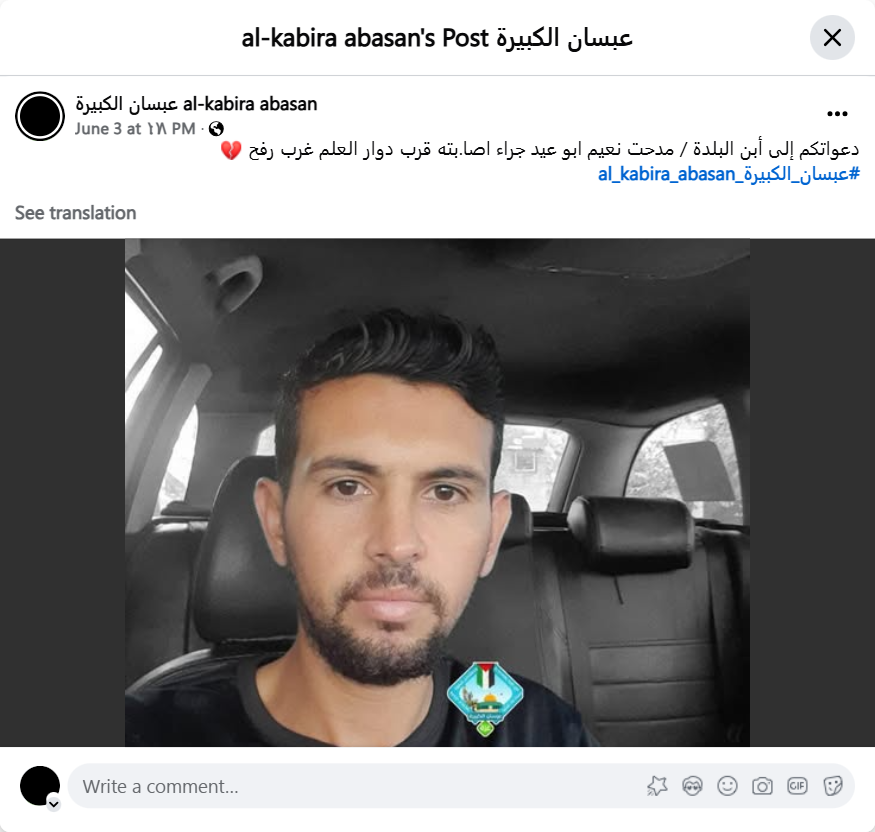Click your commenter profile avatar
Viewport: 875px width, 832px height.
coord(40,786)
